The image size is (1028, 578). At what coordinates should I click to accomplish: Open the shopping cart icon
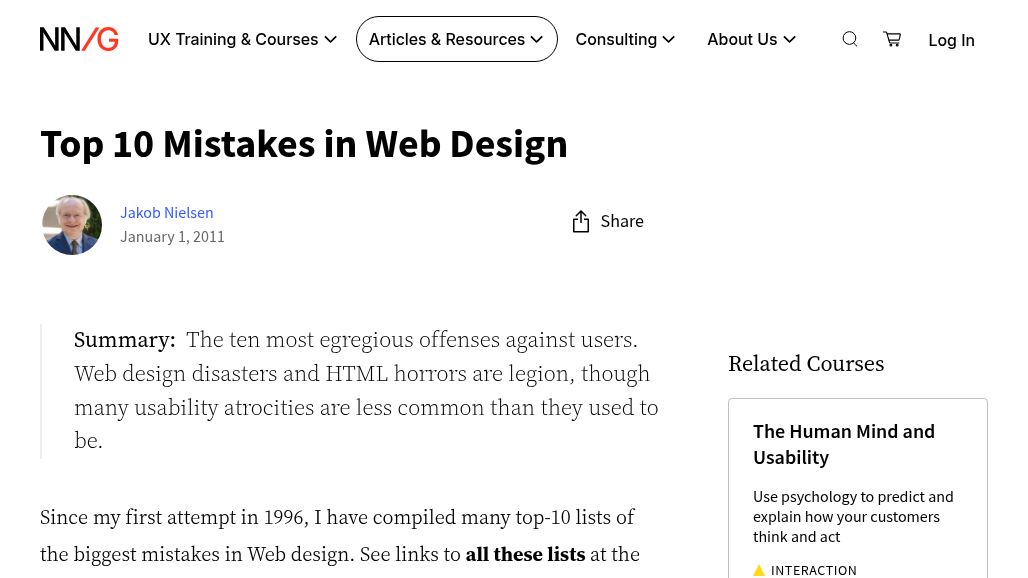pos(891,39)
